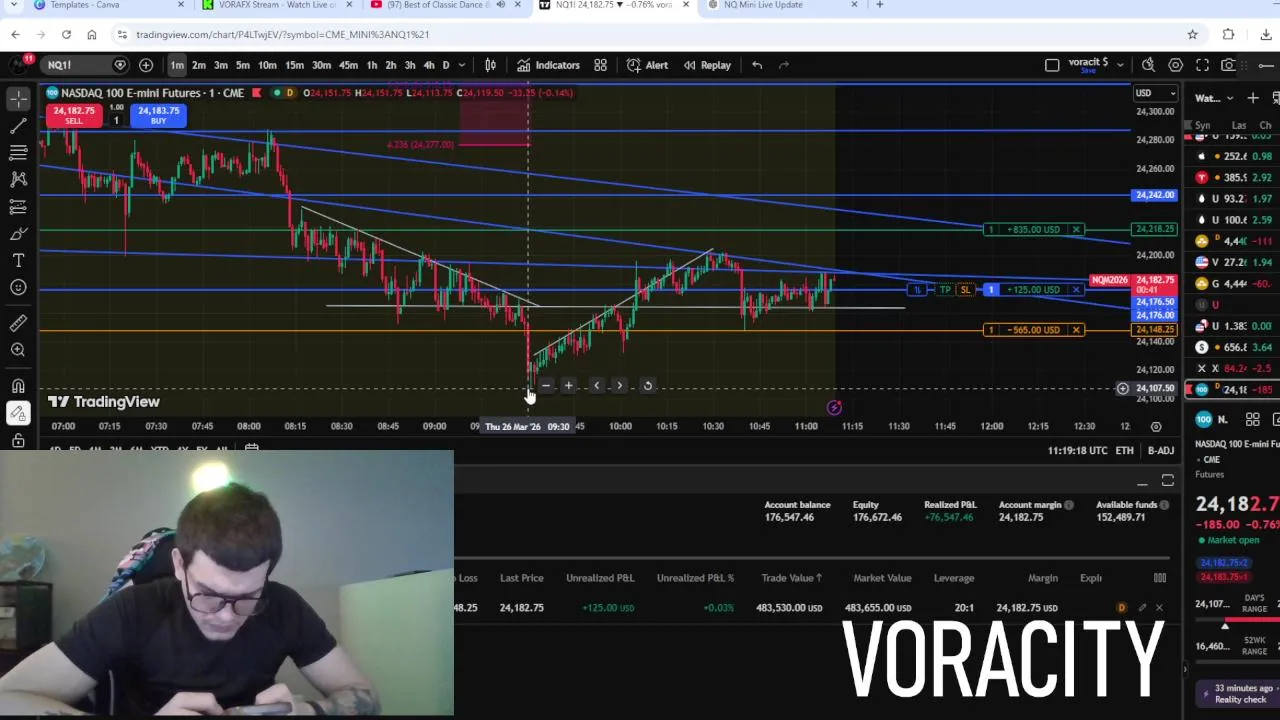The width and height of the screenshot is (1280, 720).
Task: Select the crosshair cursor tool
Action: pos(18,98)
